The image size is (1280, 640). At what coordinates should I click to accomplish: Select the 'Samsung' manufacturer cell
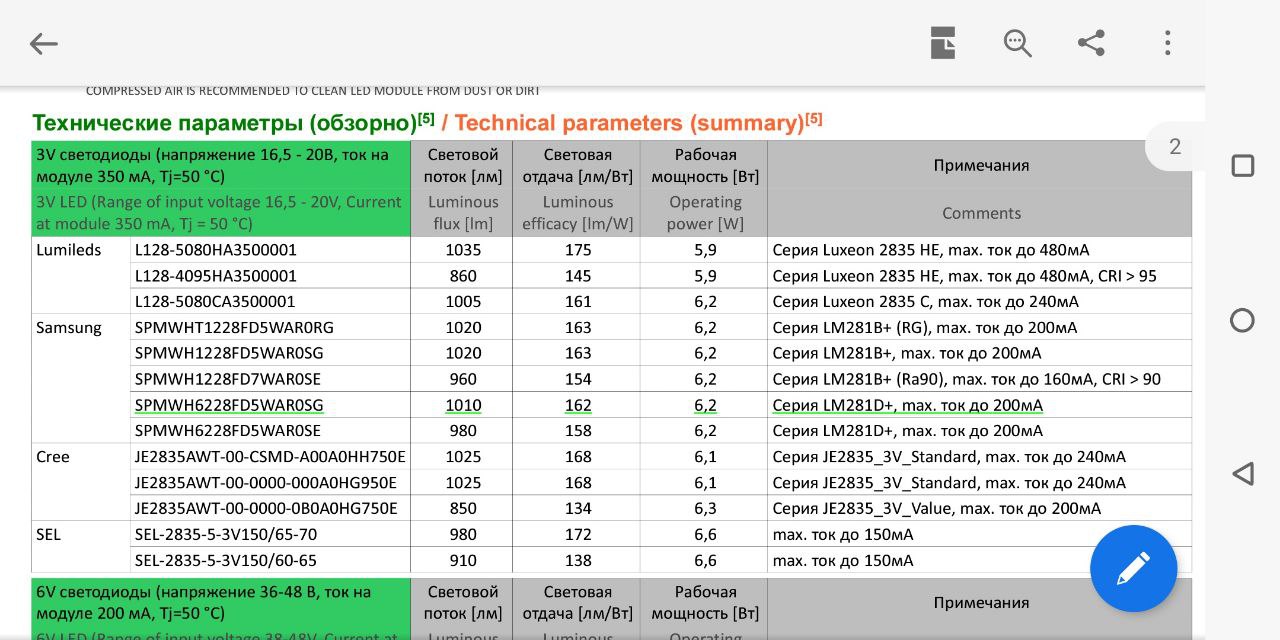tap(69, 328)
